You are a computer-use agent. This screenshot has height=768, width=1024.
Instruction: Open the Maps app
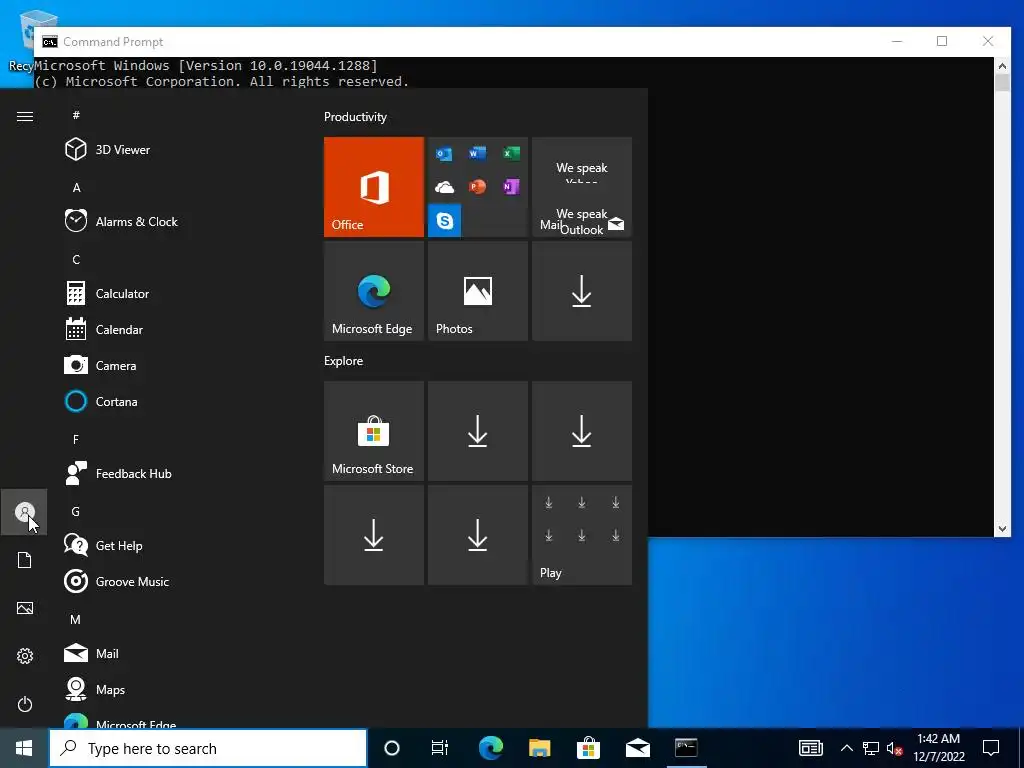[x=176, y=689]
